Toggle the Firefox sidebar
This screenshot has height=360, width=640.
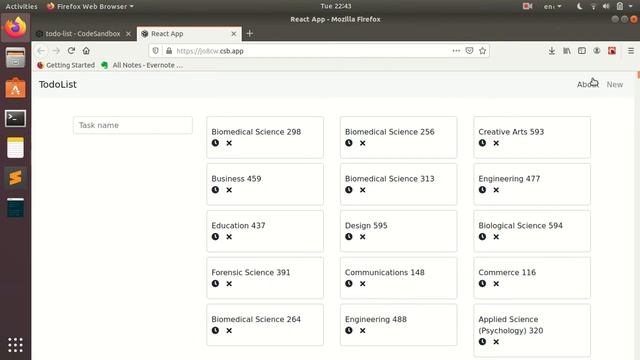click(x=582, y=51)
